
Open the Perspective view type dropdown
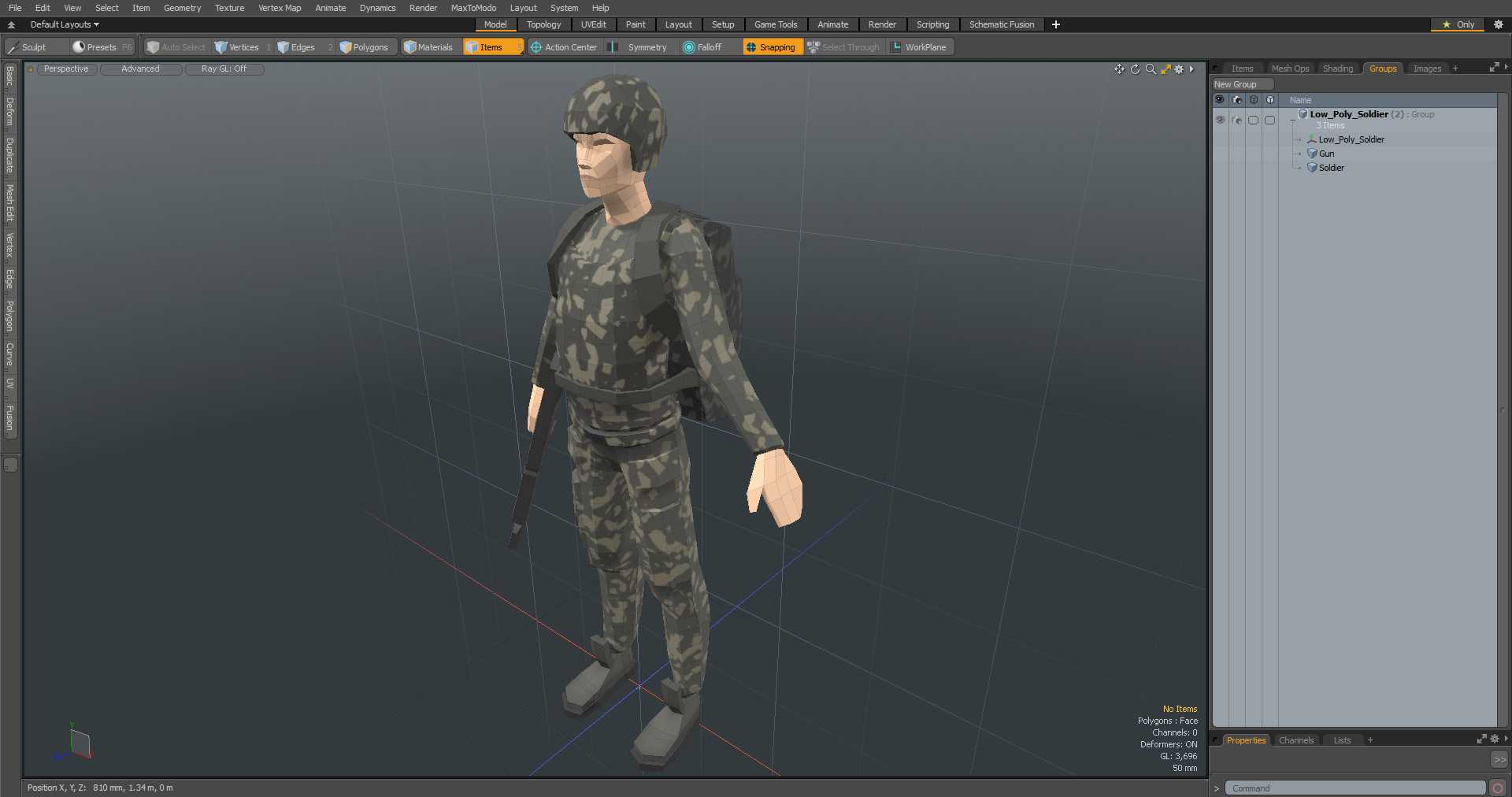coord(66,69)
